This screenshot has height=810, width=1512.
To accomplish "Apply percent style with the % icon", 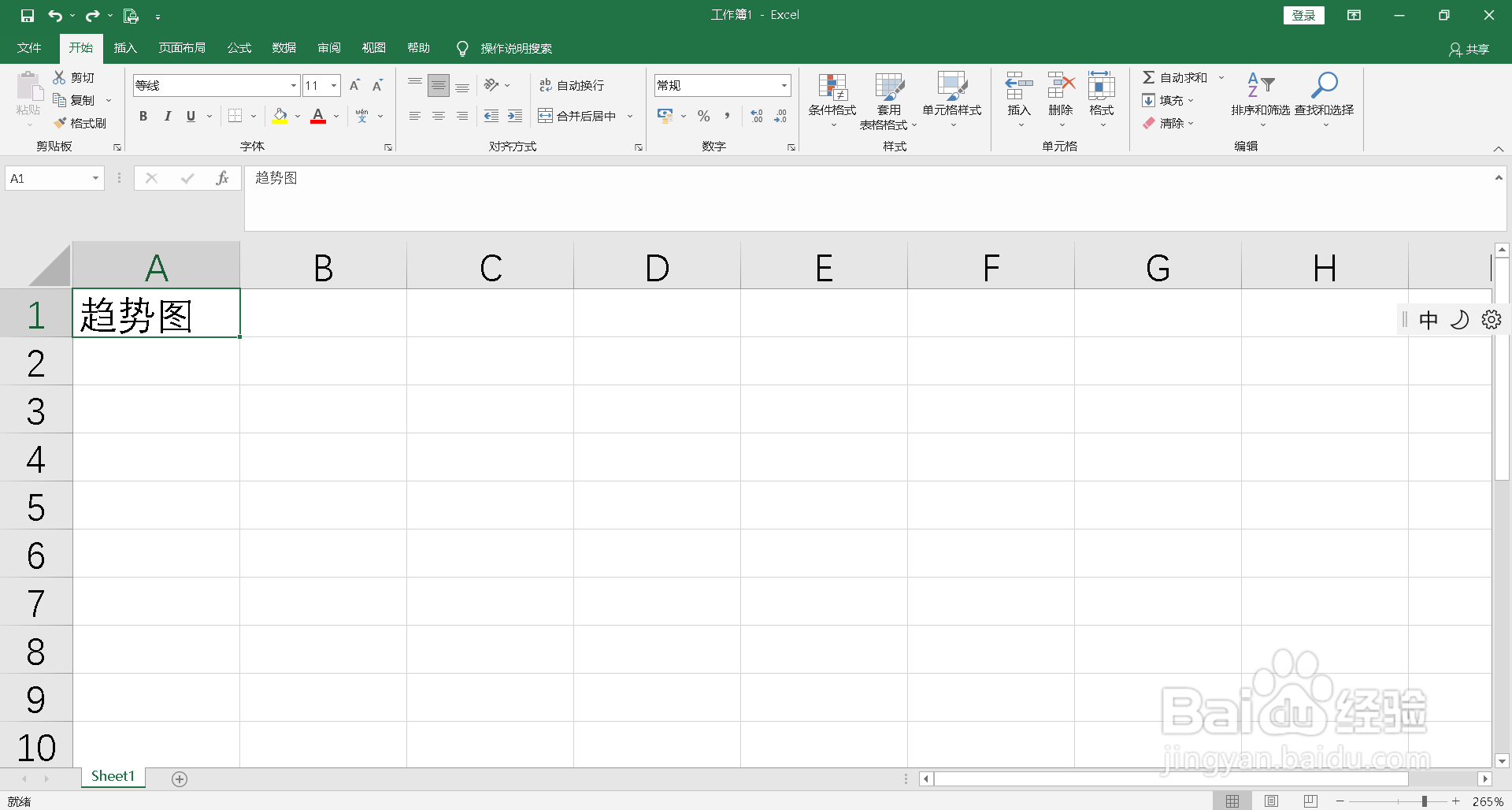I will pyautogui.click(x=703, y=116).
